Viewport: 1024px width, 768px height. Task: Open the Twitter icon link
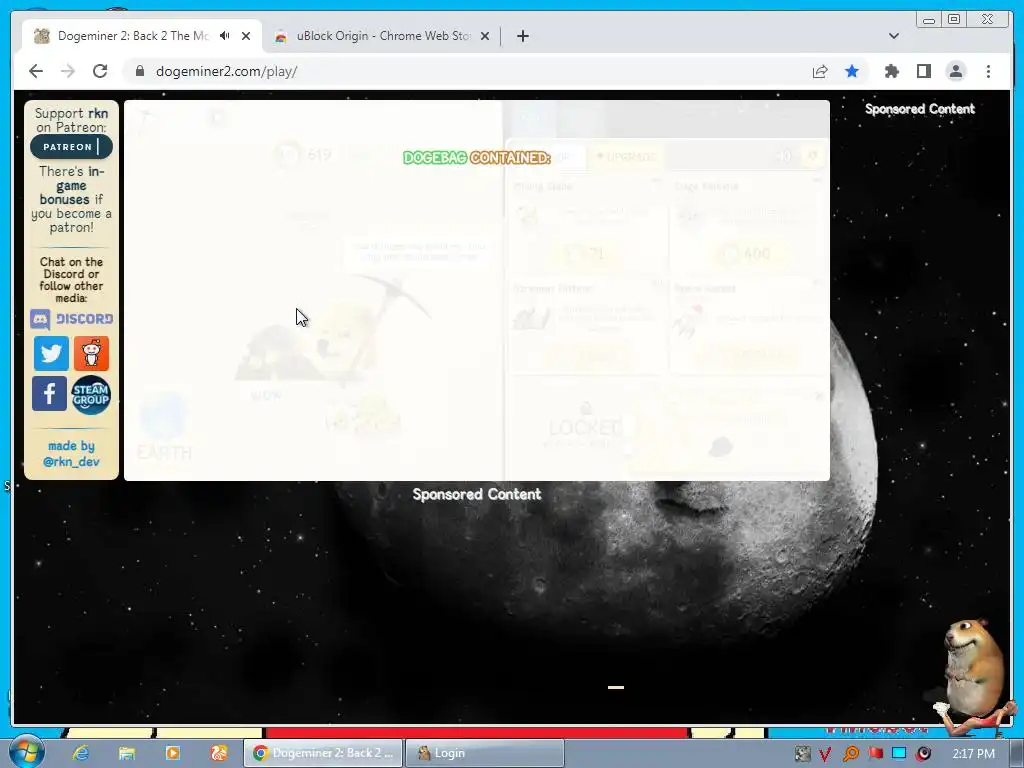pyautogui.click(x=51, y=353)
